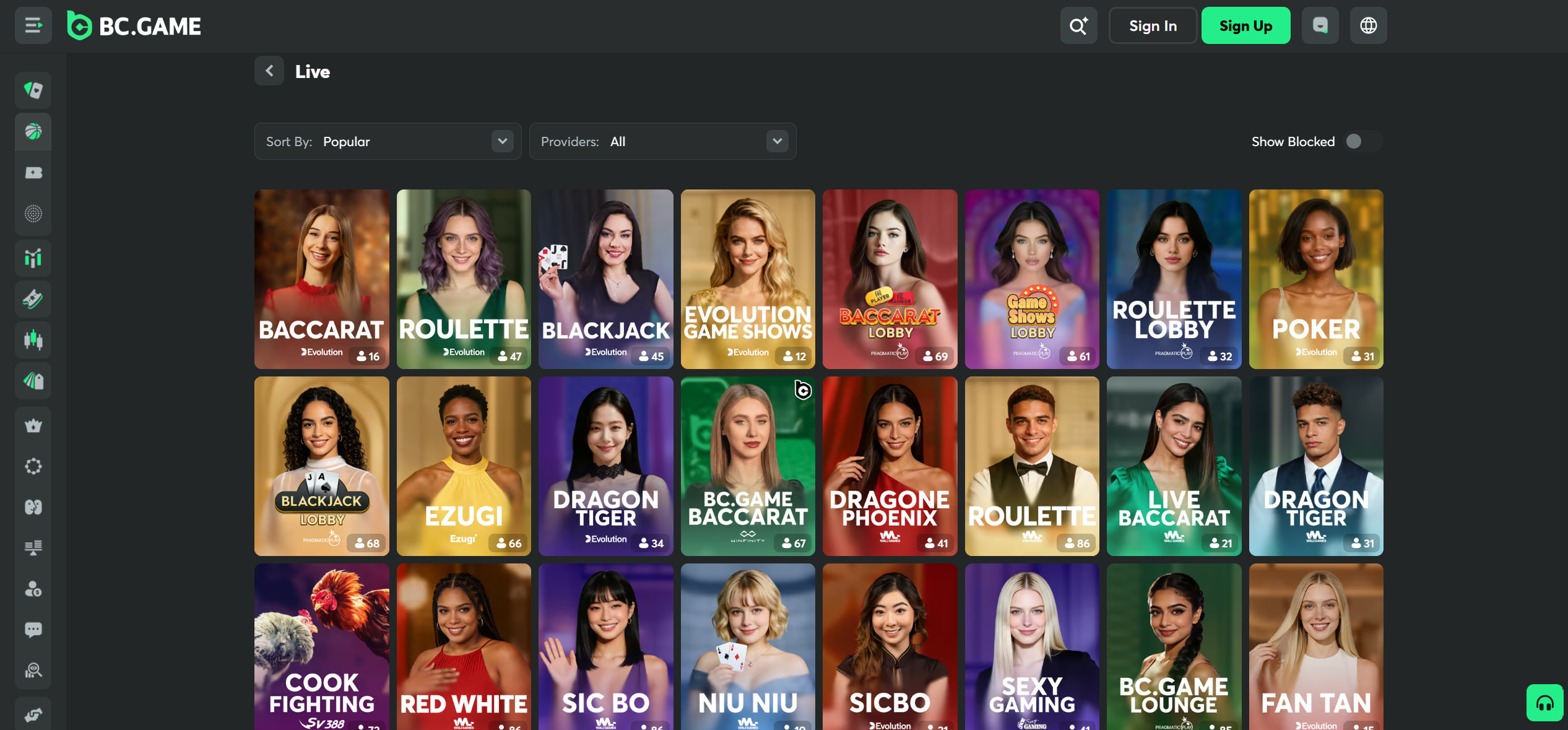The width and height of the screenshot is (1568, 730).
Task: Click the balance scale sidebar icon
Action: pyautogui.click(x=33, y=548)
